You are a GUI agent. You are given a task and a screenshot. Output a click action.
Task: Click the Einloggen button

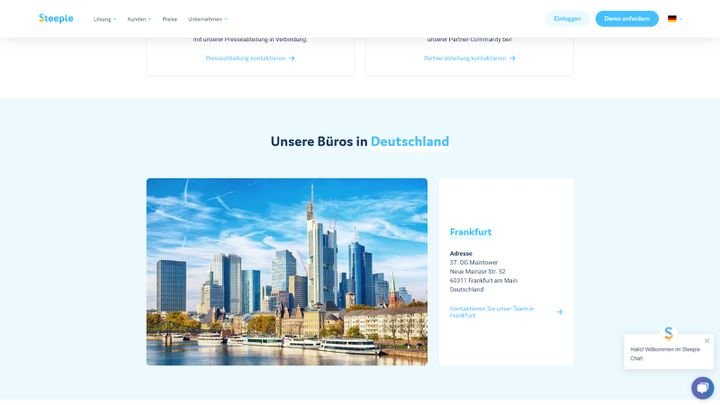click(567, 19)
